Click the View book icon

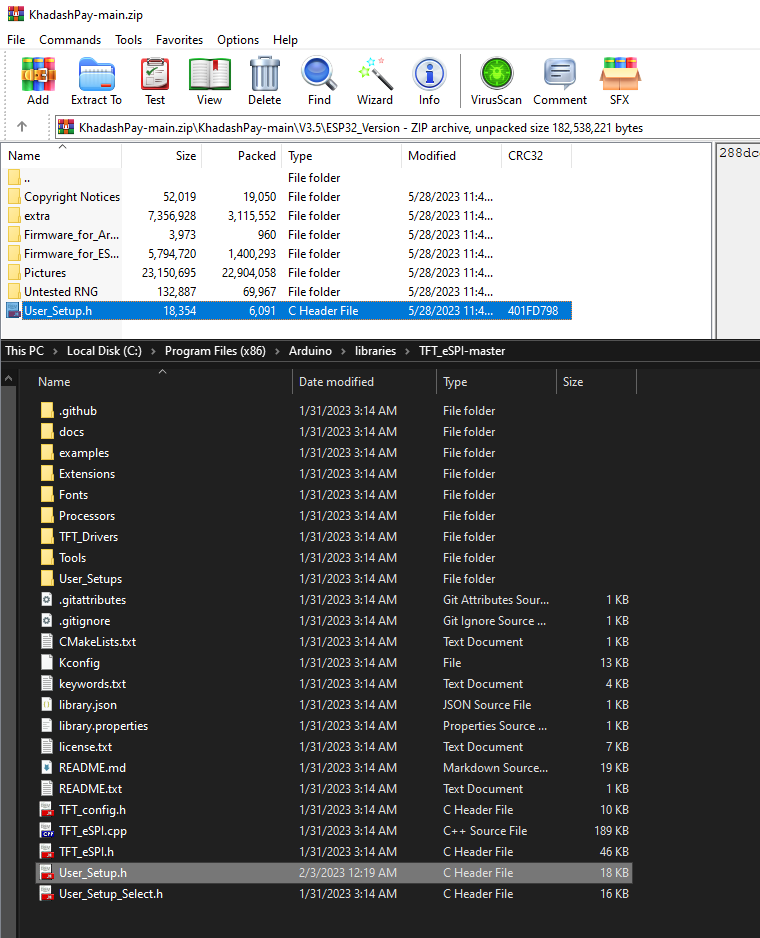pyautogui.click(x=209, y=74)
